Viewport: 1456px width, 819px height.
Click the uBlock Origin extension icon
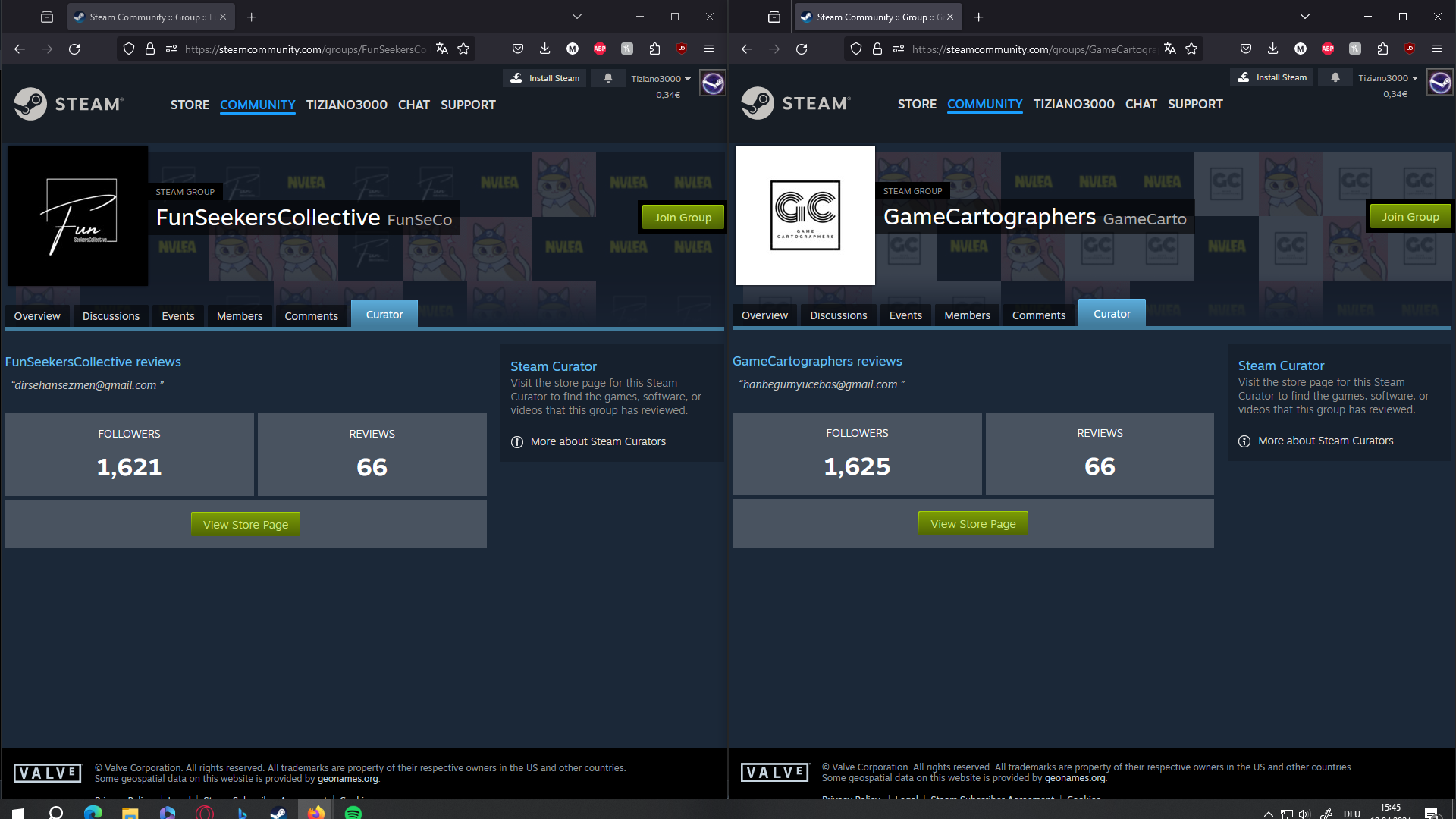click(681, 49)
